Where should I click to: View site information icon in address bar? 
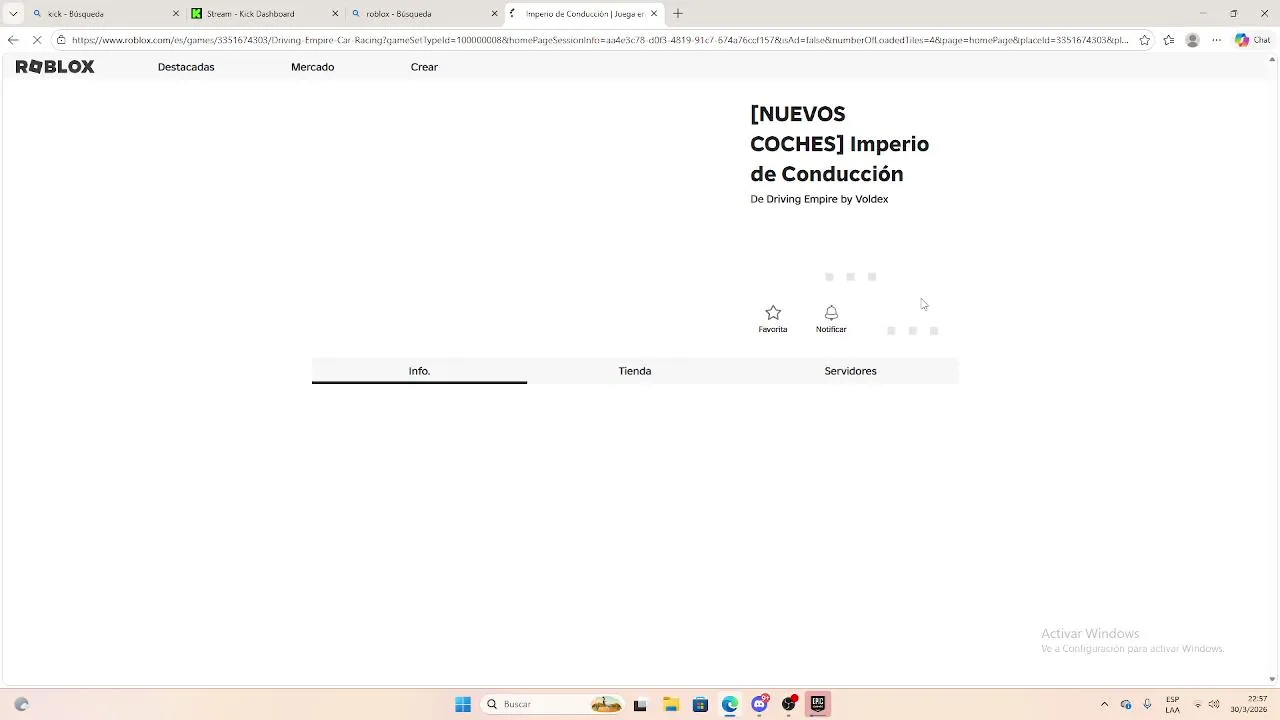click(61, 40)
